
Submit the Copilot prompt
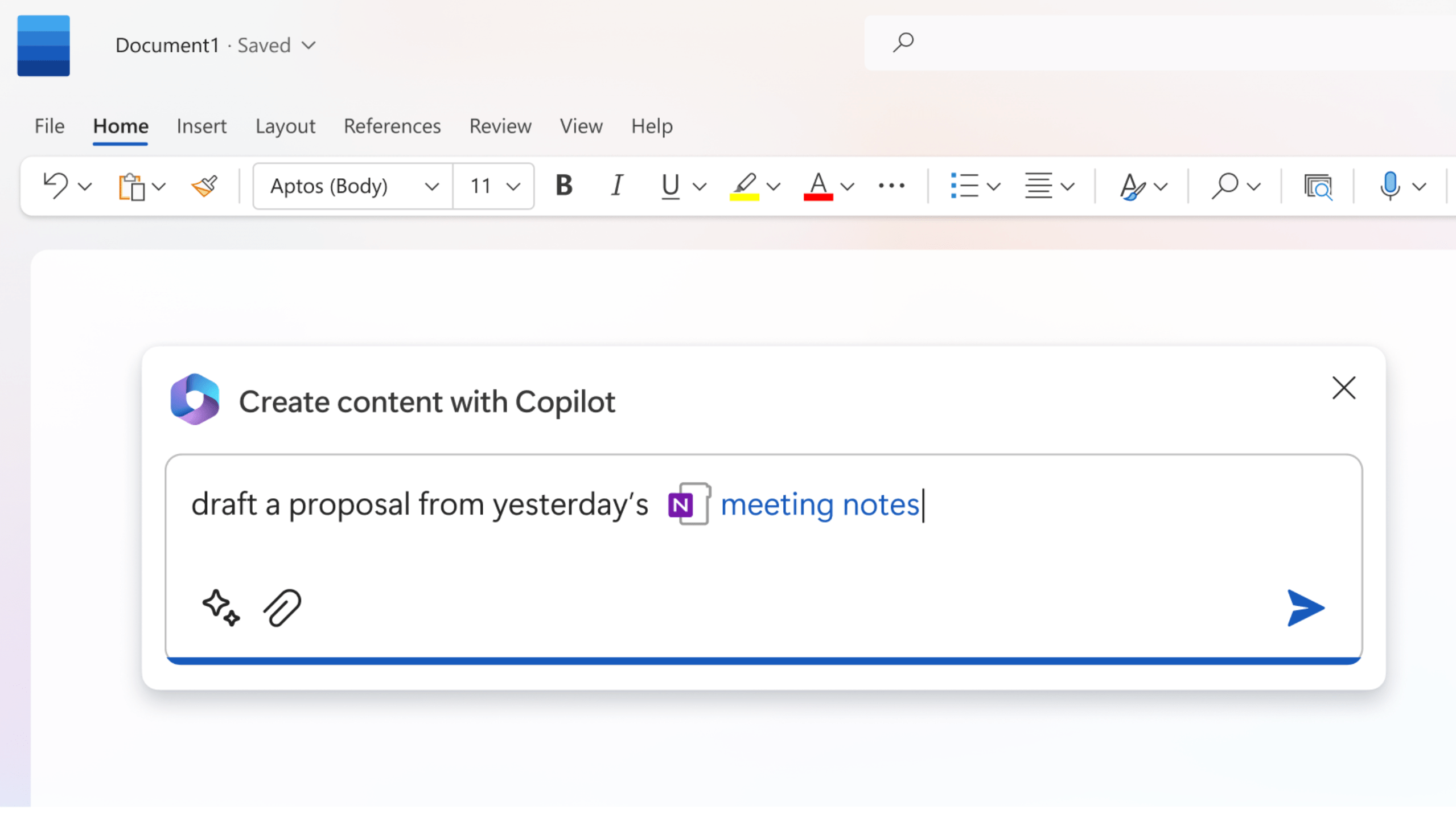1304,608
